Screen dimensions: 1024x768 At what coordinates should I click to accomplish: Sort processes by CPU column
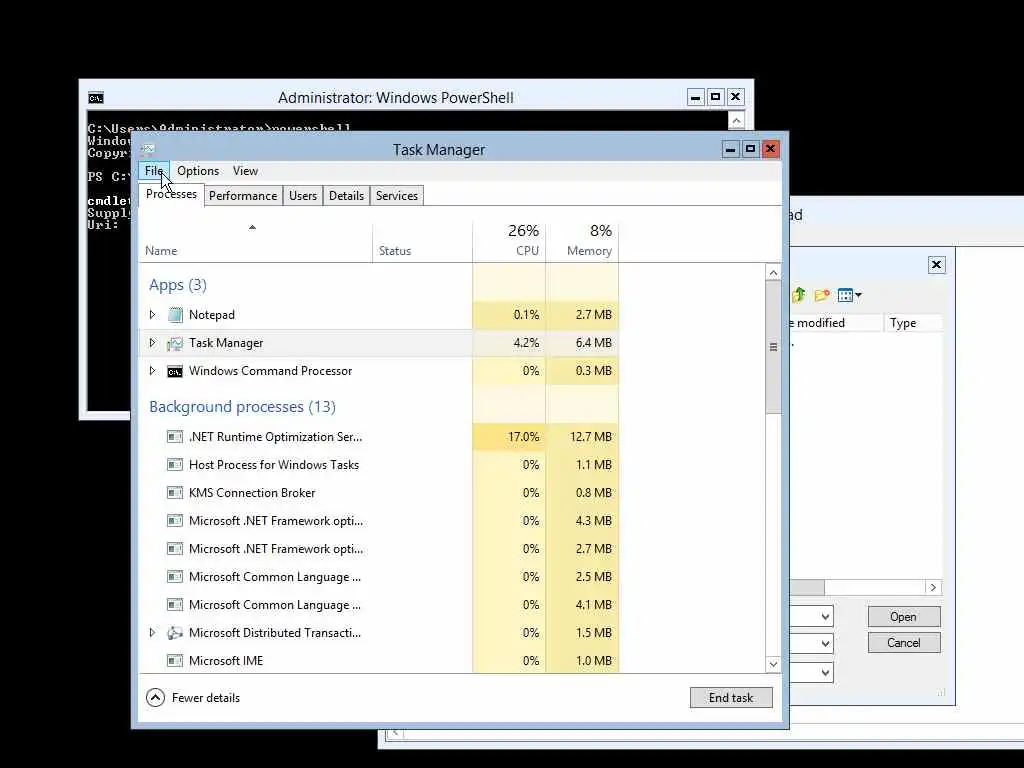[509, 242]
